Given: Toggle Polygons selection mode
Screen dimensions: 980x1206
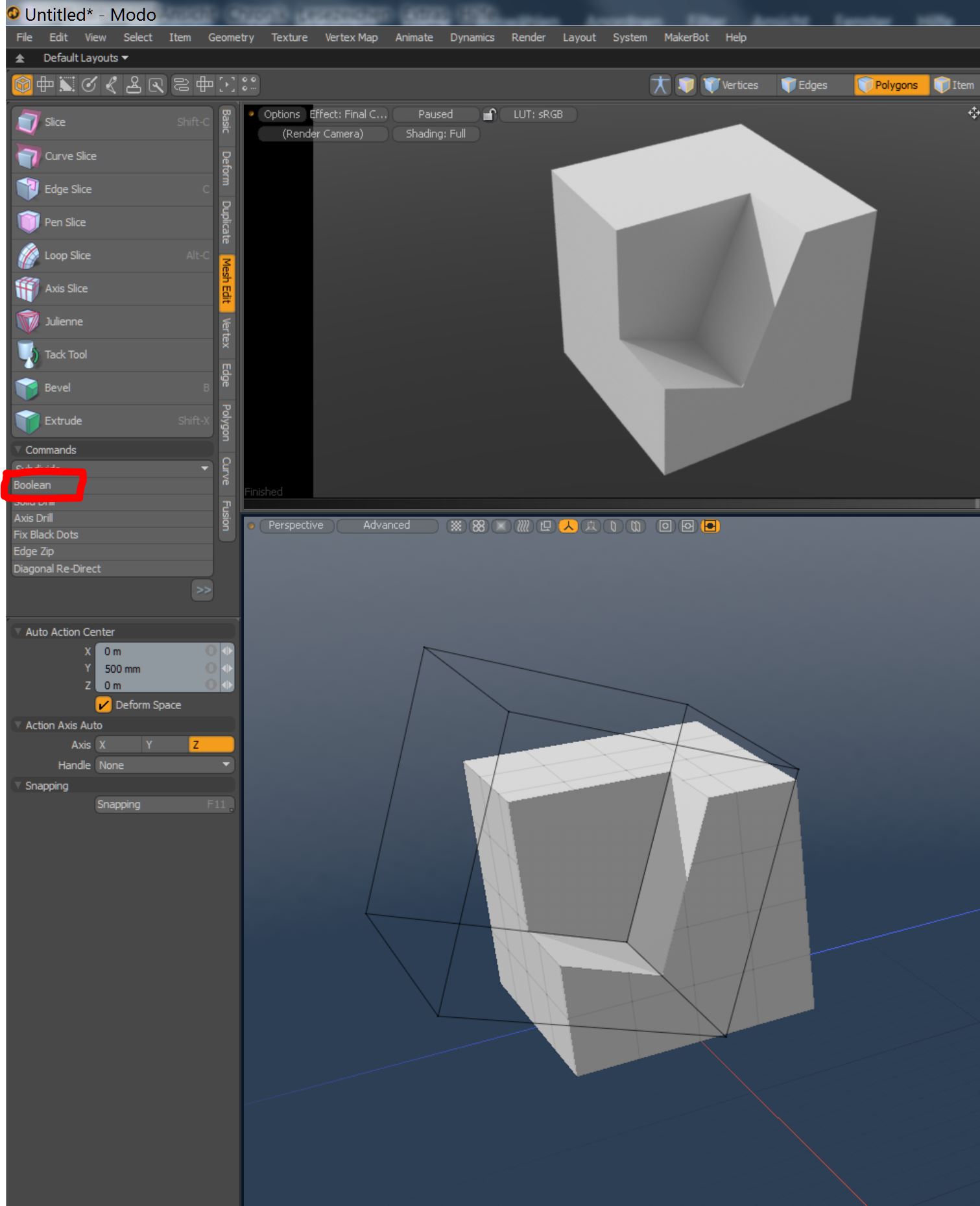Looking at the screenshot, I should pyautogui.click(x=890, y=85).
